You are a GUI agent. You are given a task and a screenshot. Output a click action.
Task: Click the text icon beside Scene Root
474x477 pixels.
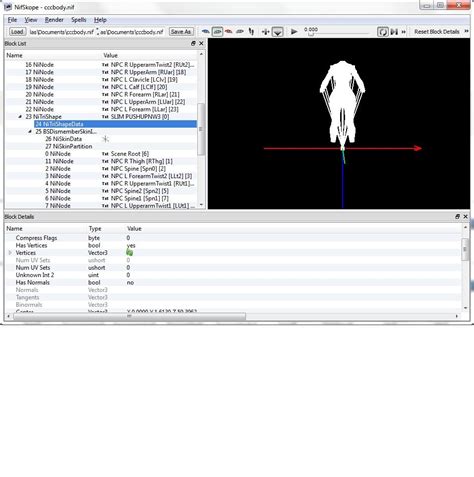point(105,154)
